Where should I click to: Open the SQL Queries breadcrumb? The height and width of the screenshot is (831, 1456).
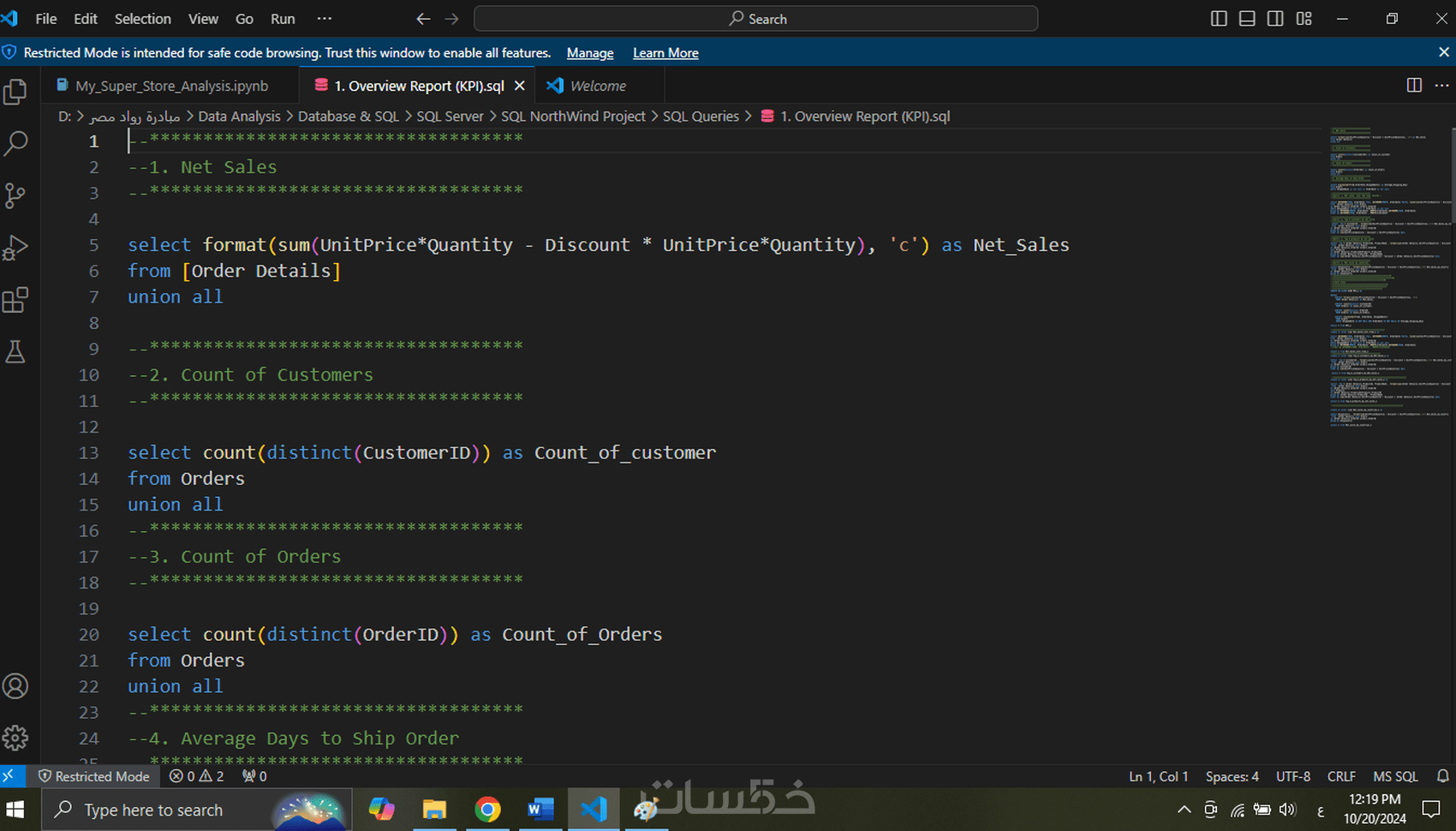click(x=701, y=116)
